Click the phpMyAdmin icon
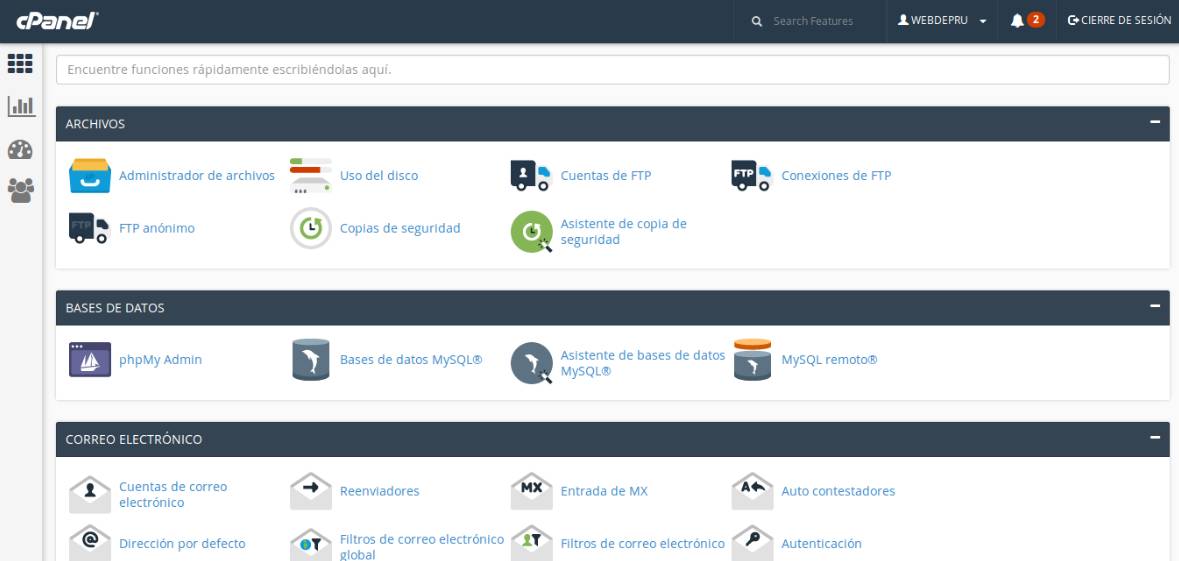The image size is (1179, 561). tap(88, 360)
